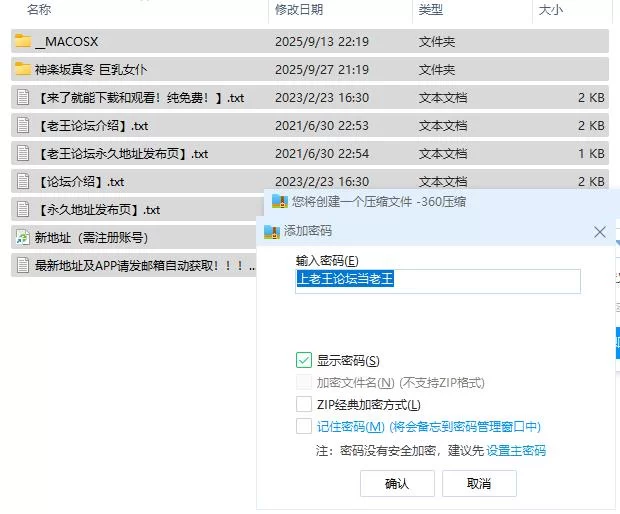Click the 添加密码 dialog title text
Image resolution: width=620 pixels, height=514 pixels.
[x=308, y=231]
